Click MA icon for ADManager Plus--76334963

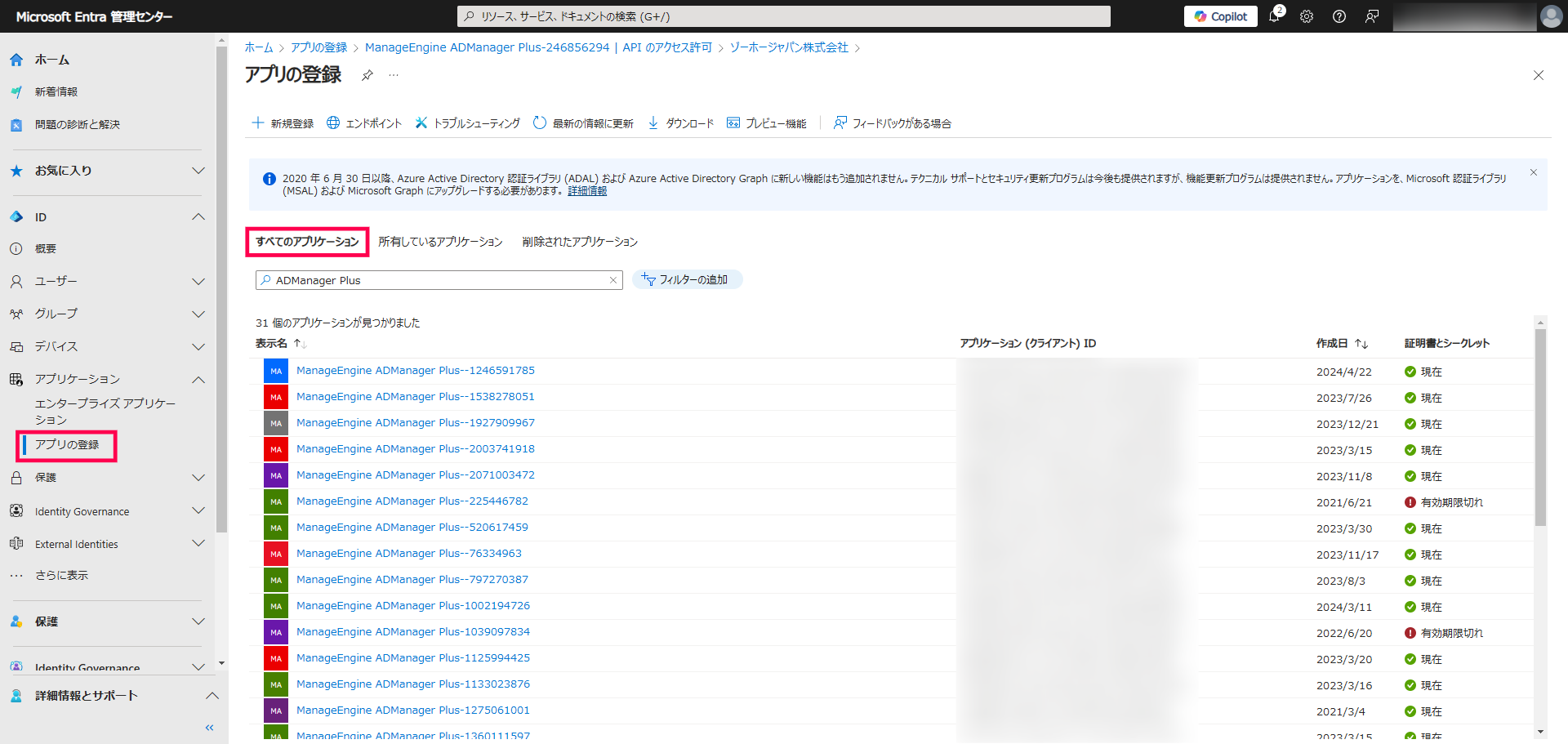point(276,554)
